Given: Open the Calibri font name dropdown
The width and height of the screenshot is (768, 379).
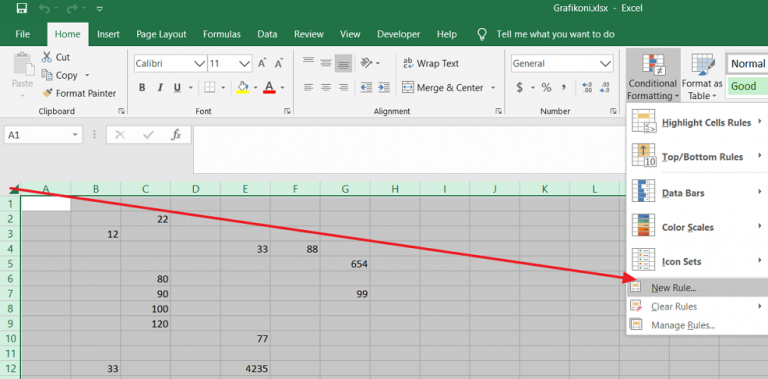Looking at the screenshot, I should (200, 64).
